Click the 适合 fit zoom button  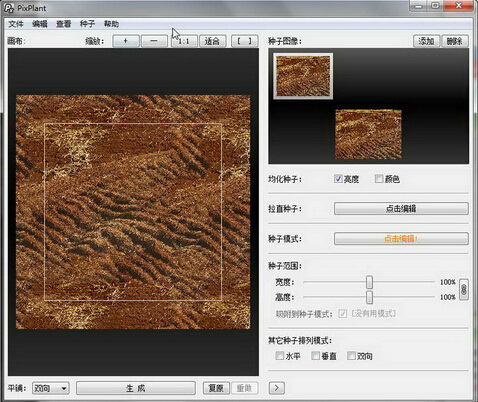coord(212,41)
